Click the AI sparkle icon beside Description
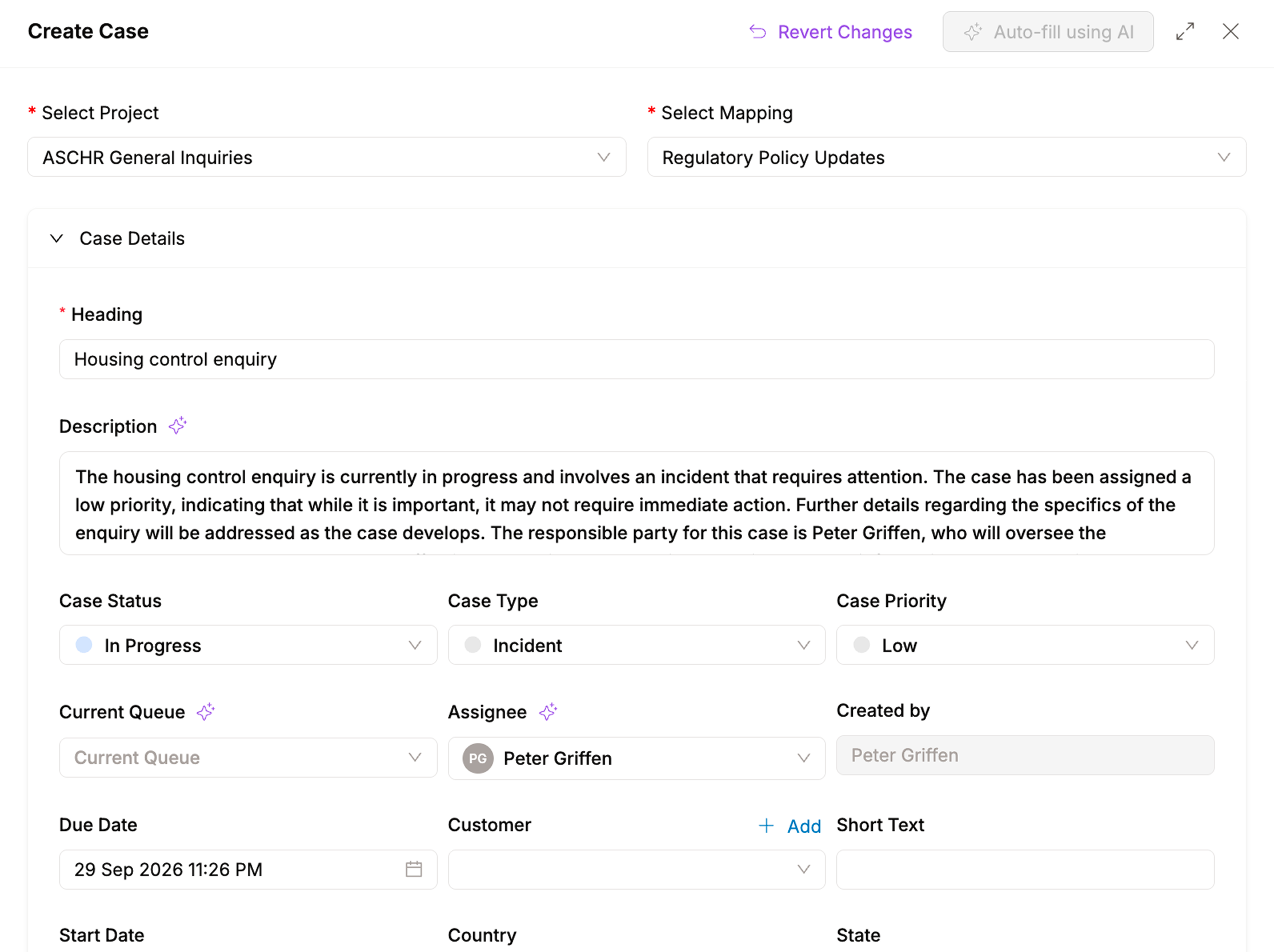Image resolution: width=1274 pixels, height=952 pixels. pos(177,426)
